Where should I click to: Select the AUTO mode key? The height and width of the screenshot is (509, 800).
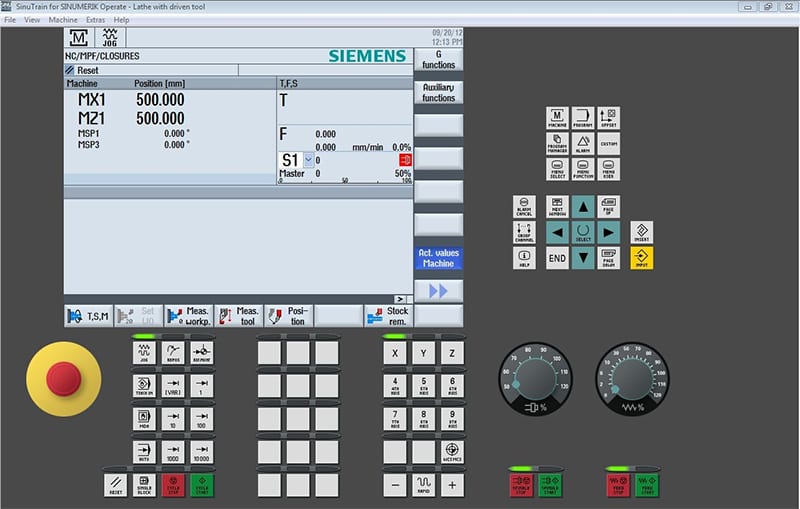[x=144, y=452]
